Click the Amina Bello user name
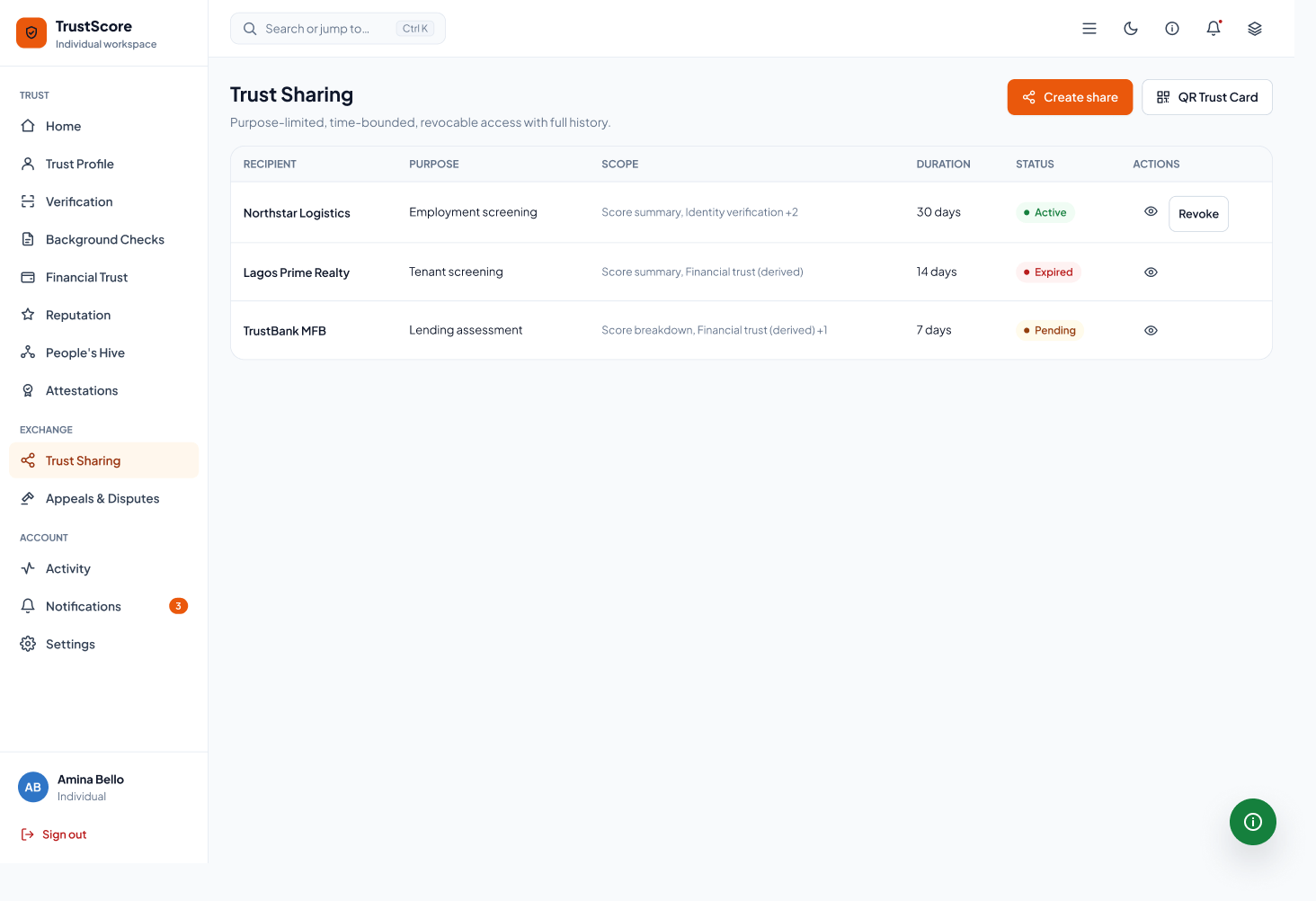This screenshot has width=1316, height=901. pos(91,780)
